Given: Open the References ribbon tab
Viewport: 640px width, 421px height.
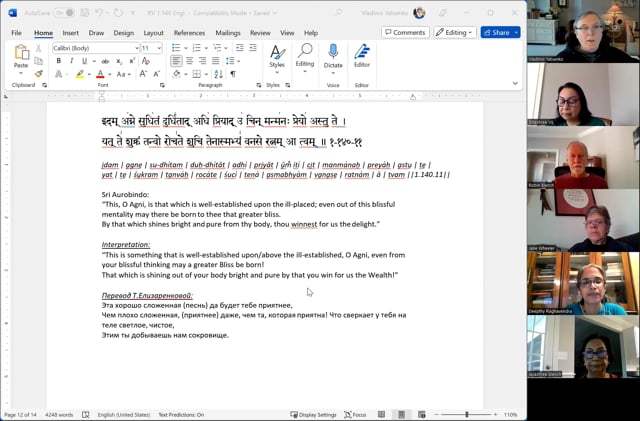Looking at the screenshot, I should point(189,32).
